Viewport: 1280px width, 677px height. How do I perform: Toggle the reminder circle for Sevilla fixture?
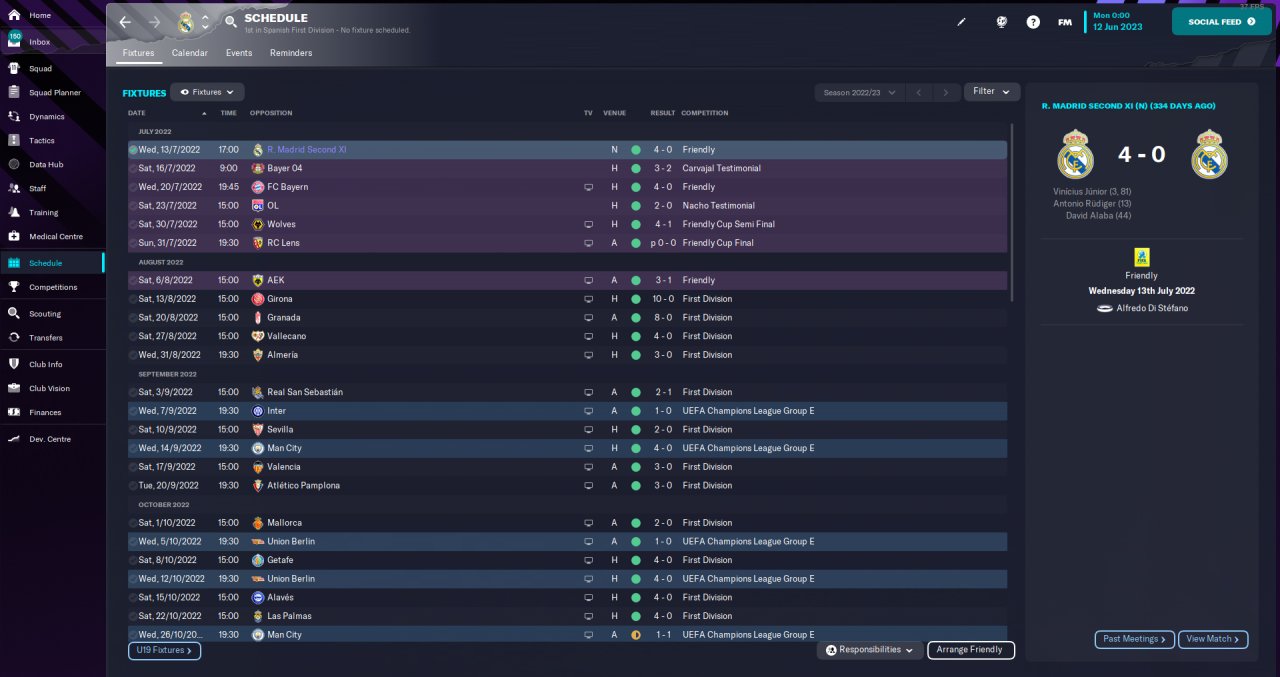click(x=133, y=430)
